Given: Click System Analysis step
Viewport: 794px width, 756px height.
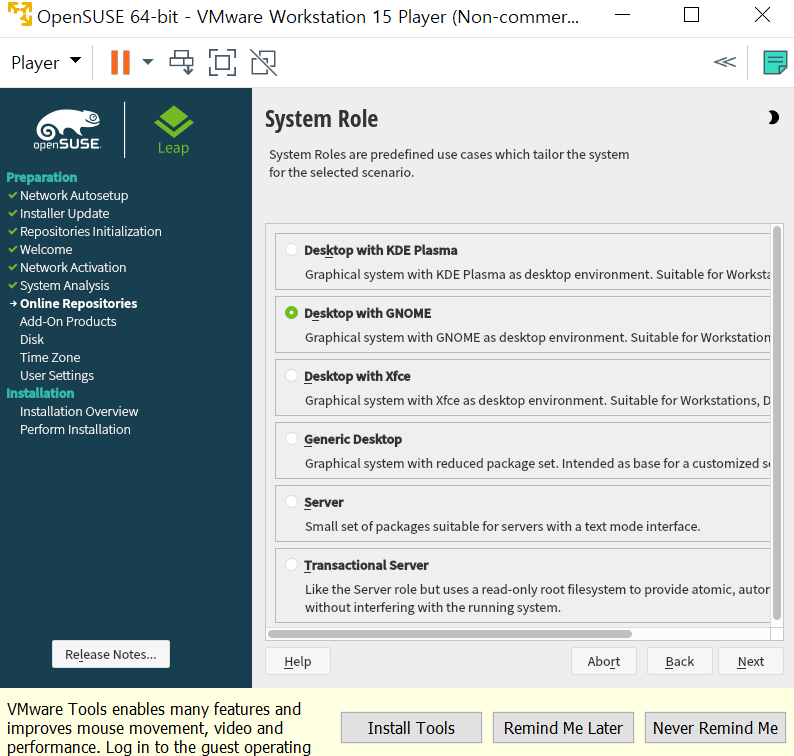Looking at the screenshot, I should pyautogui.click(x=64, y=286).
